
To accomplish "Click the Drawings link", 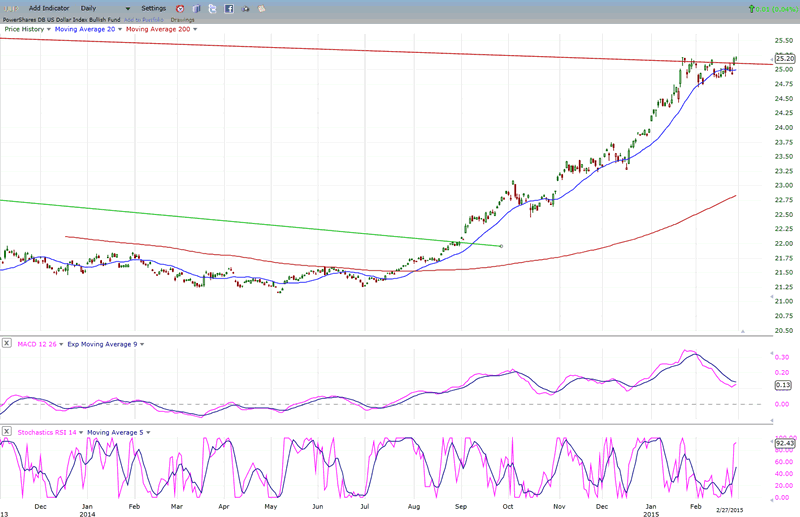I will pos(183,19).
